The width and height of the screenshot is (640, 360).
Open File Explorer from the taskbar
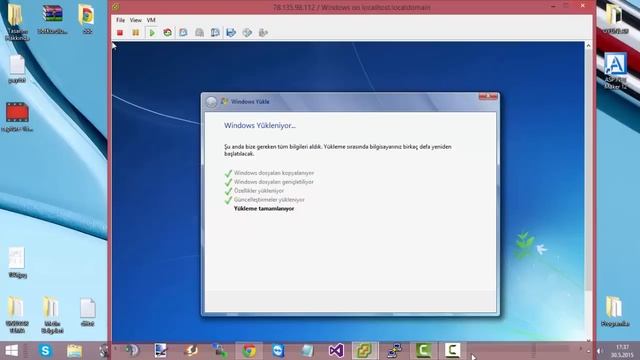[x=74, y=351]
